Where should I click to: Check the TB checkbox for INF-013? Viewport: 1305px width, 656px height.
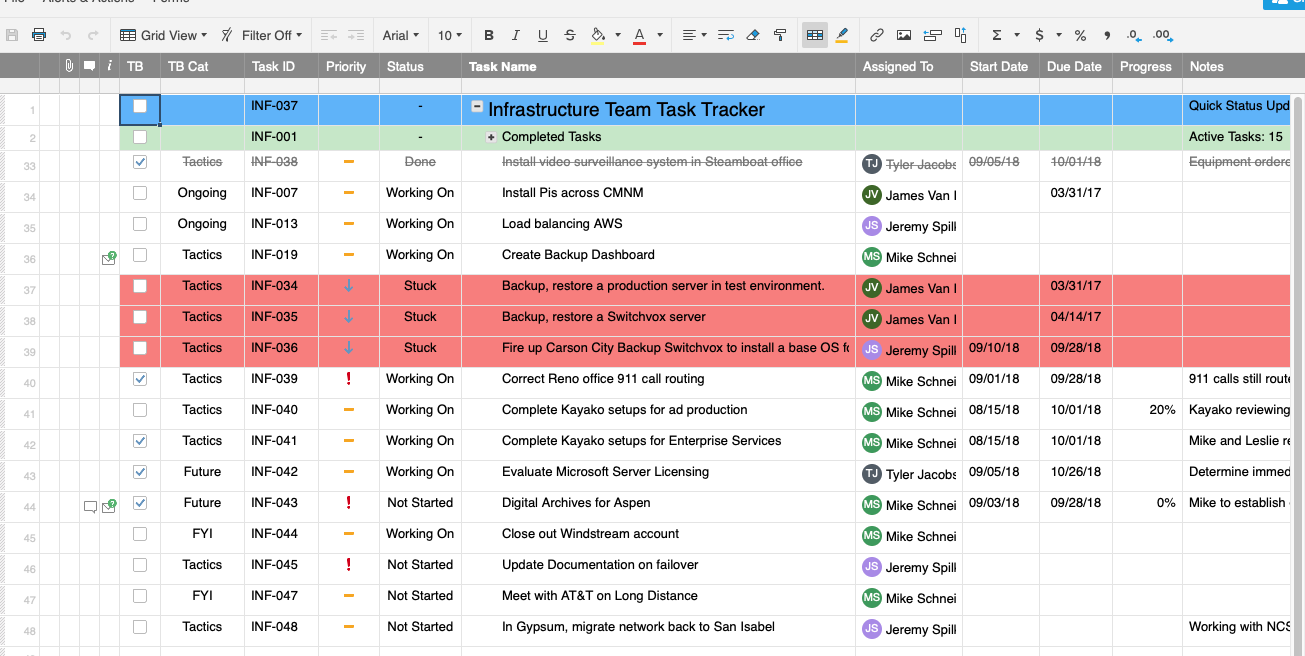pyautogui.click(x=140, y=224)
